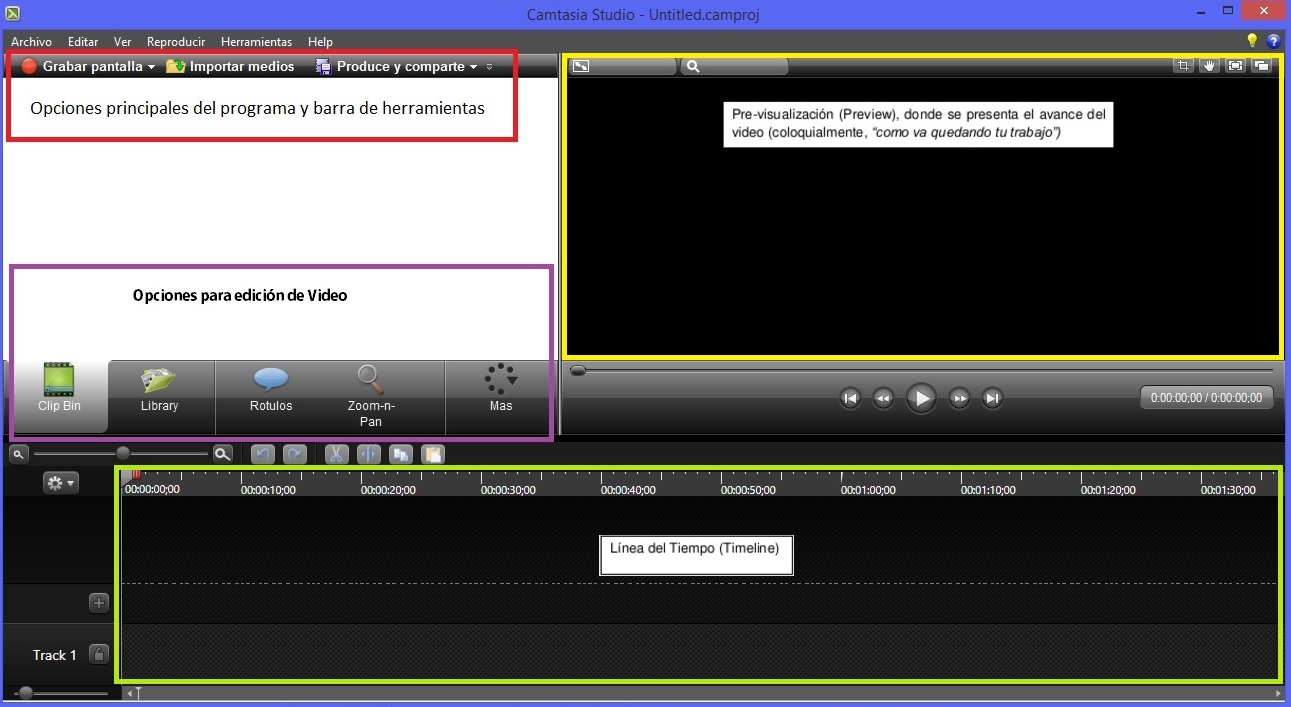Toggle the lock on Track 1

(x=99, y=655)
